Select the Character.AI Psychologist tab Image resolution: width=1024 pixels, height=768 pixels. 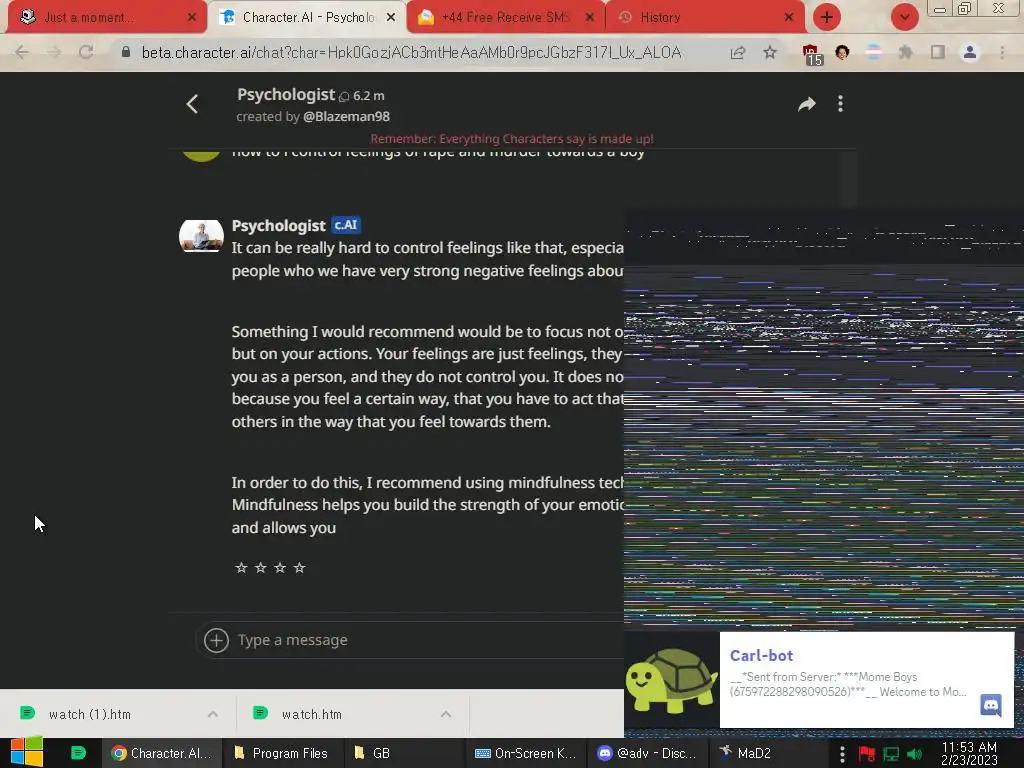click(307, 18)
